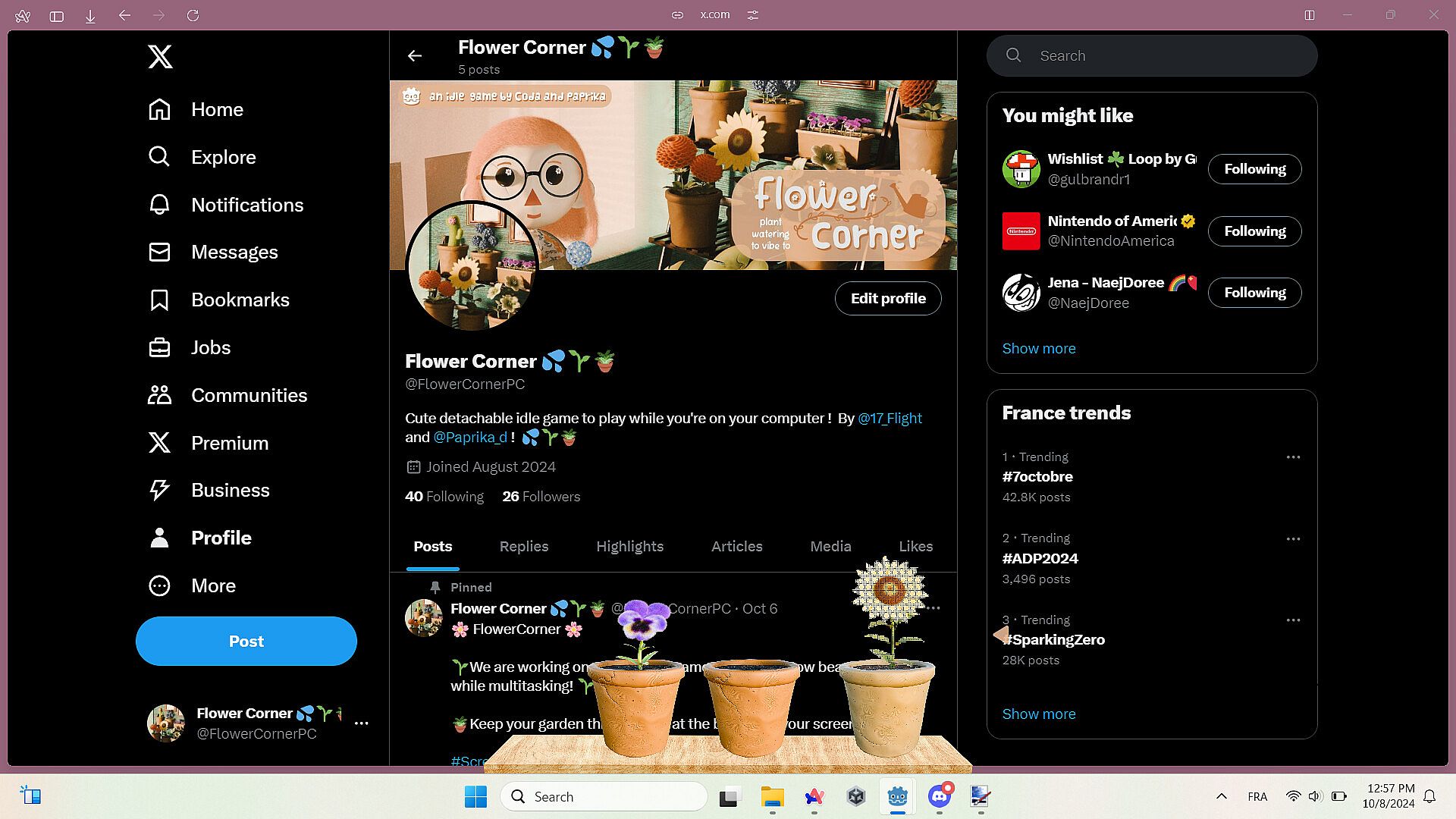
Task: Open account switcher dots beside @FlowerCornerPC
Action: (x=362, y=723)
